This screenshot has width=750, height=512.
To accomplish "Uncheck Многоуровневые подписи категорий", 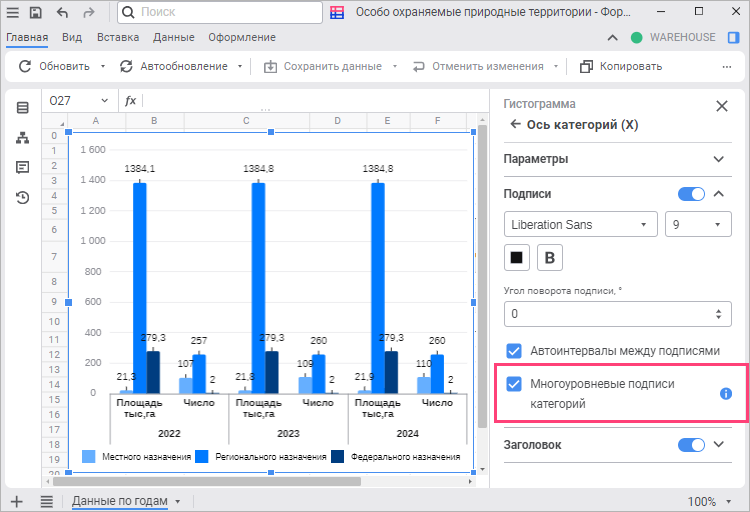I will point(514,384).
